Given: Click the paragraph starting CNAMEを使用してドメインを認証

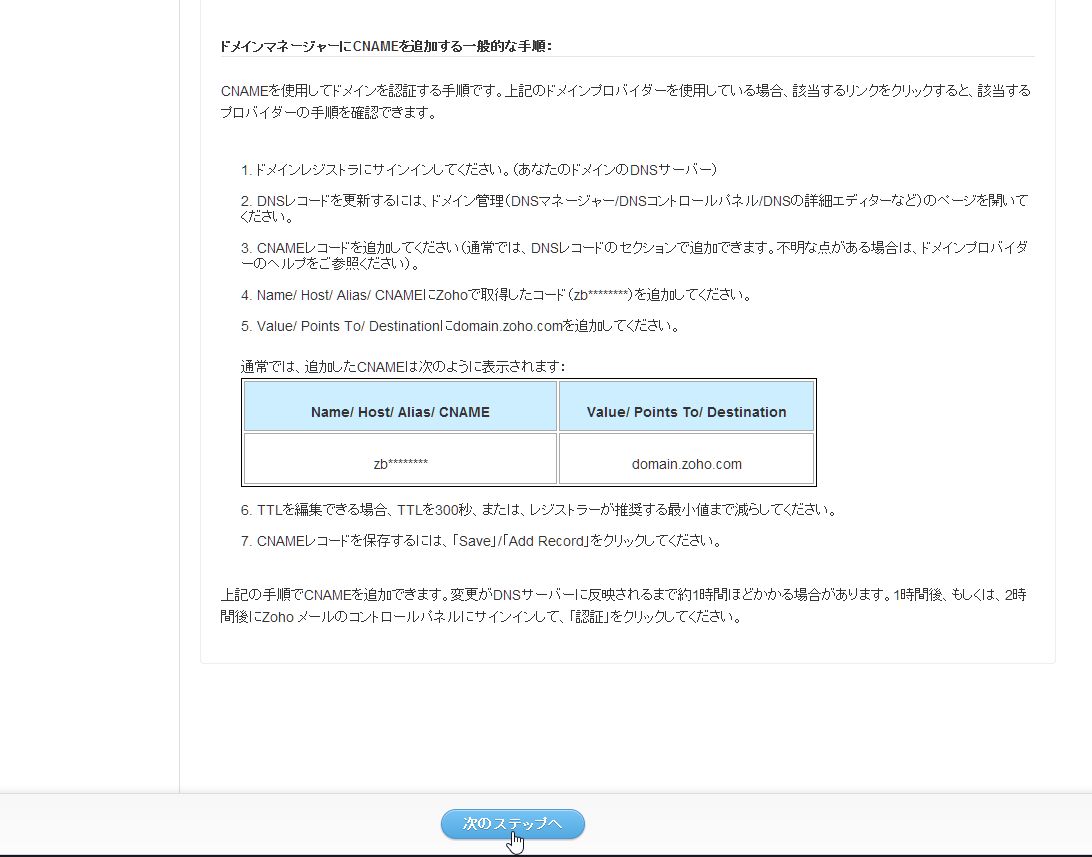Looking at the screenshot, I should pos(625,102).
